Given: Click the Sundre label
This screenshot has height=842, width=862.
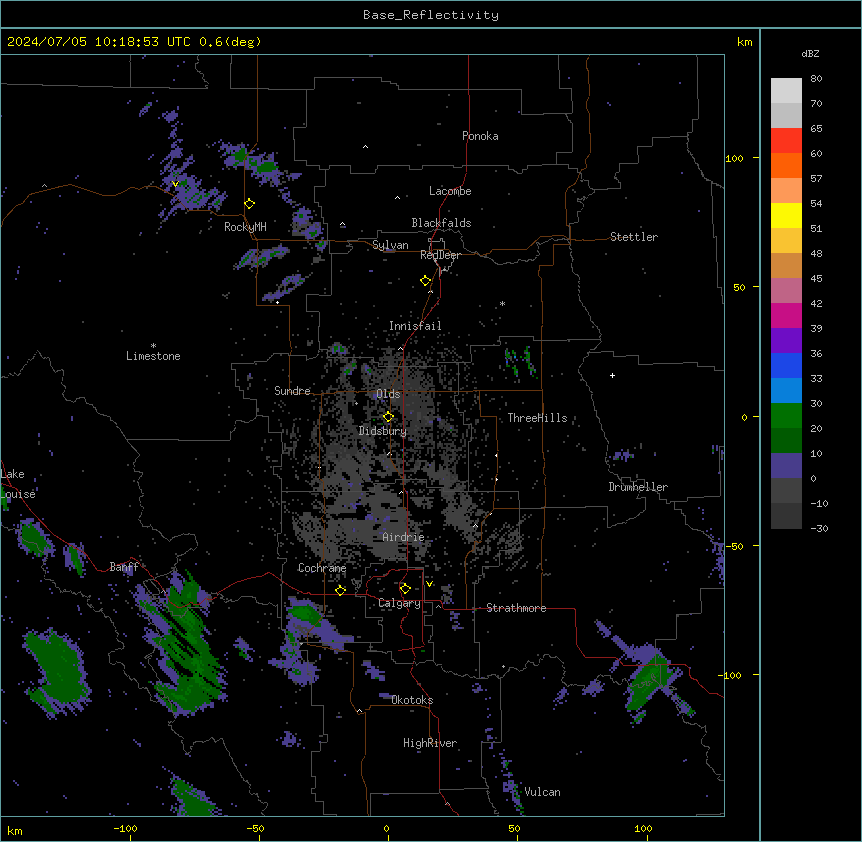Looking at the screenshot, I should pyautogui.click(x=292, y=391).
